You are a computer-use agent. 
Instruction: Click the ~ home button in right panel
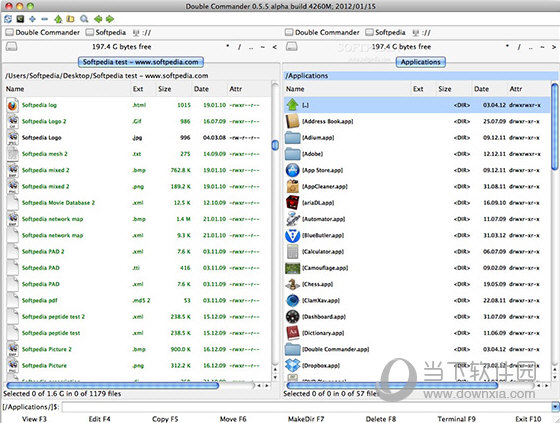[x=542, y=47]
